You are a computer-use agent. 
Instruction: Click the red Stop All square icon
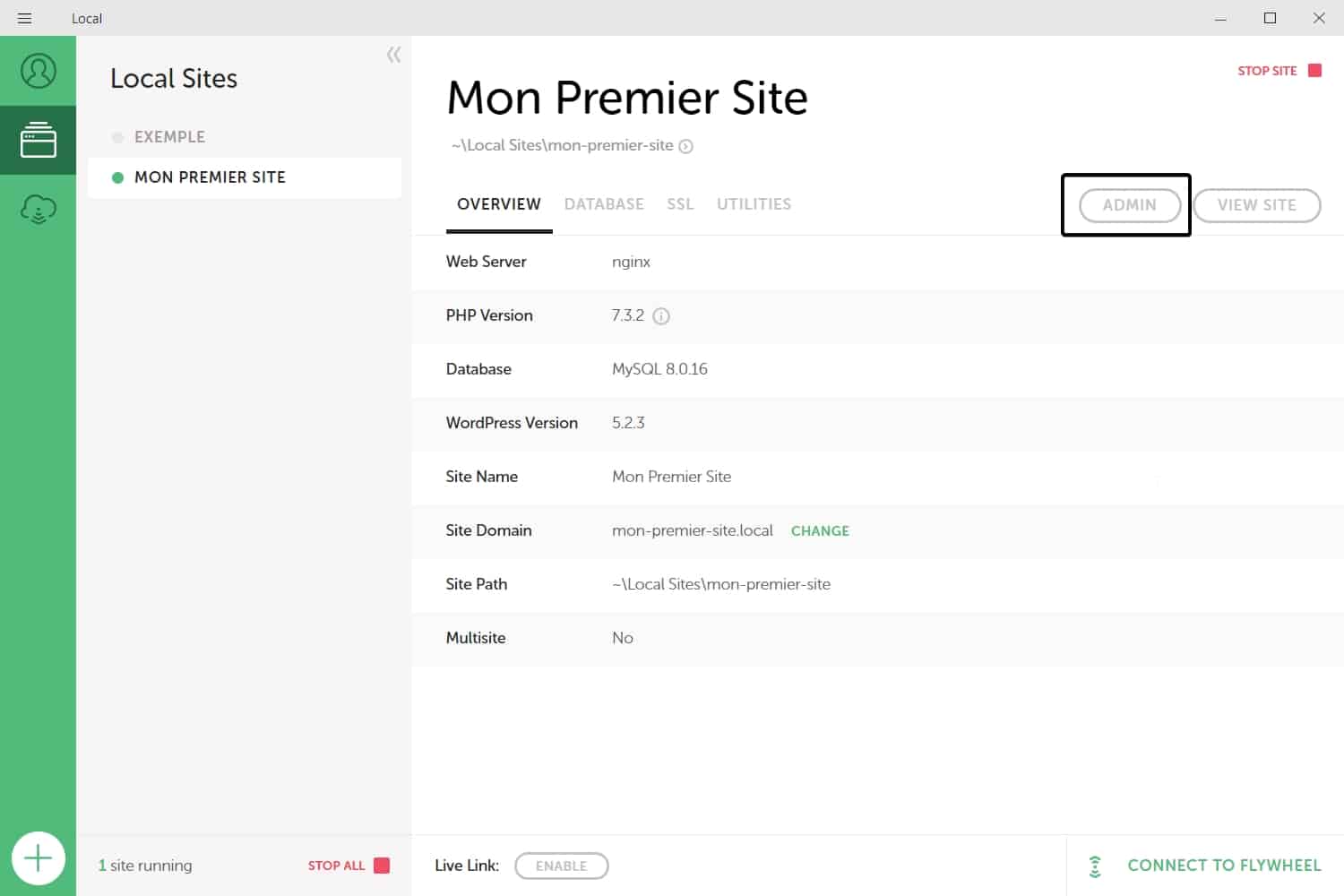click(382, 866)
